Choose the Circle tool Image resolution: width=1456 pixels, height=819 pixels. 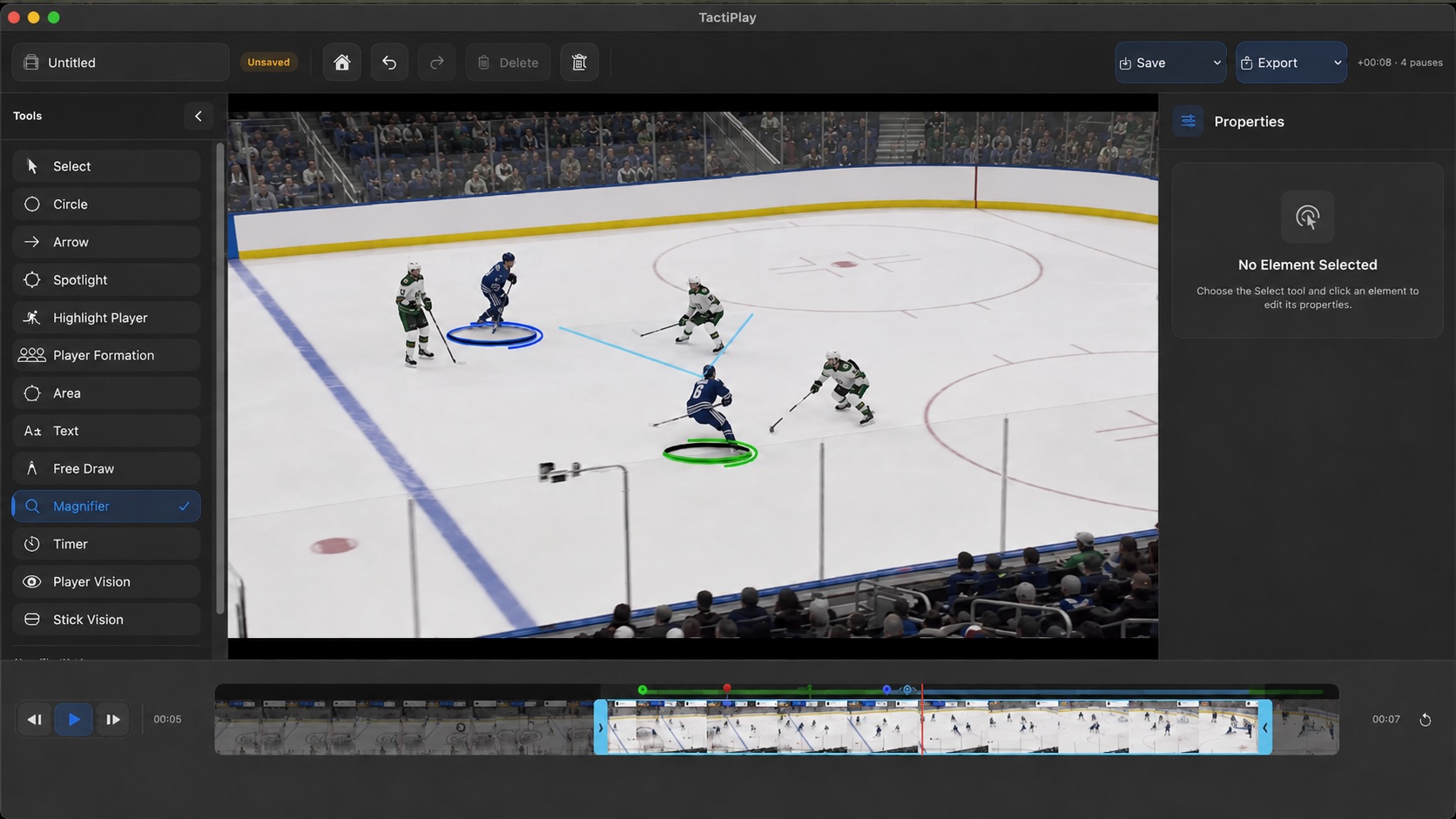[x=106, y=204]
